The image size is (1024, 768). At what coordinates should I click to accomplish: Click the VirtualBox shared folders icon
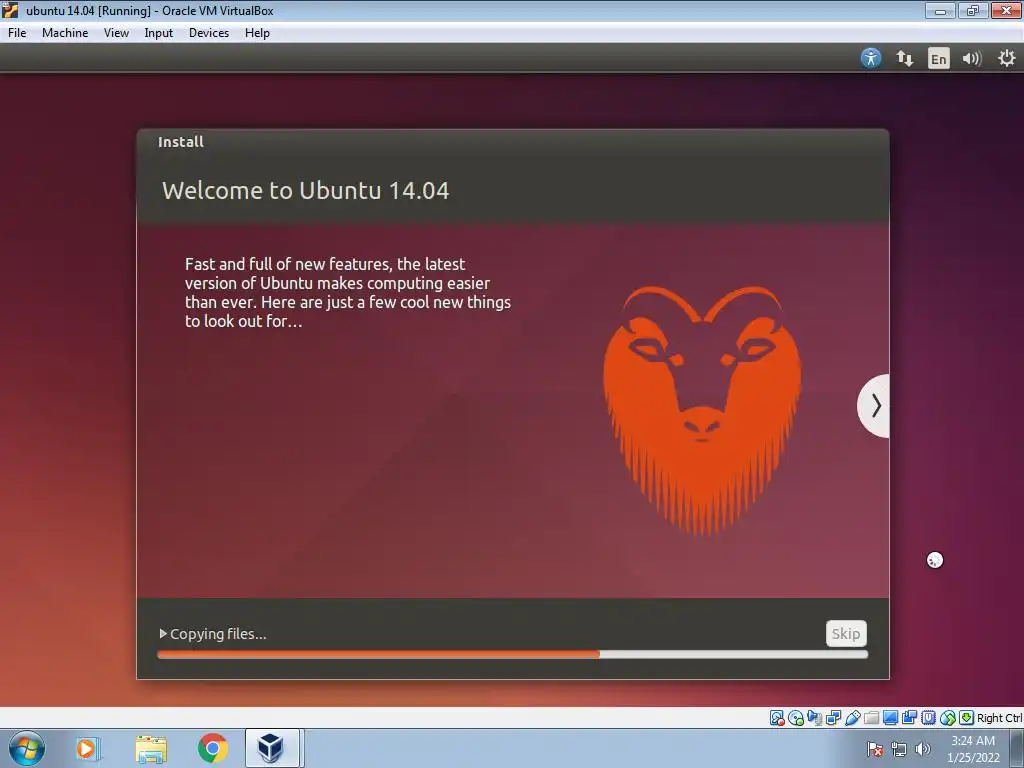pyautogui.click(x=871, y=718)
